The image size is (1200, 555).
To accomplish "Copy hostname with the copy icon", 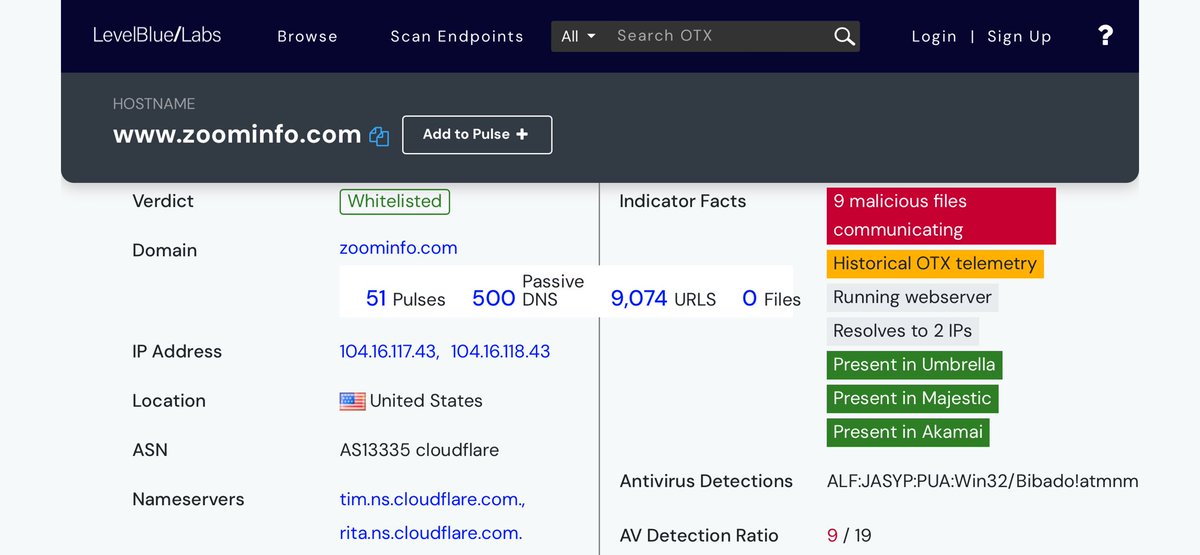I will coord(379,136).
